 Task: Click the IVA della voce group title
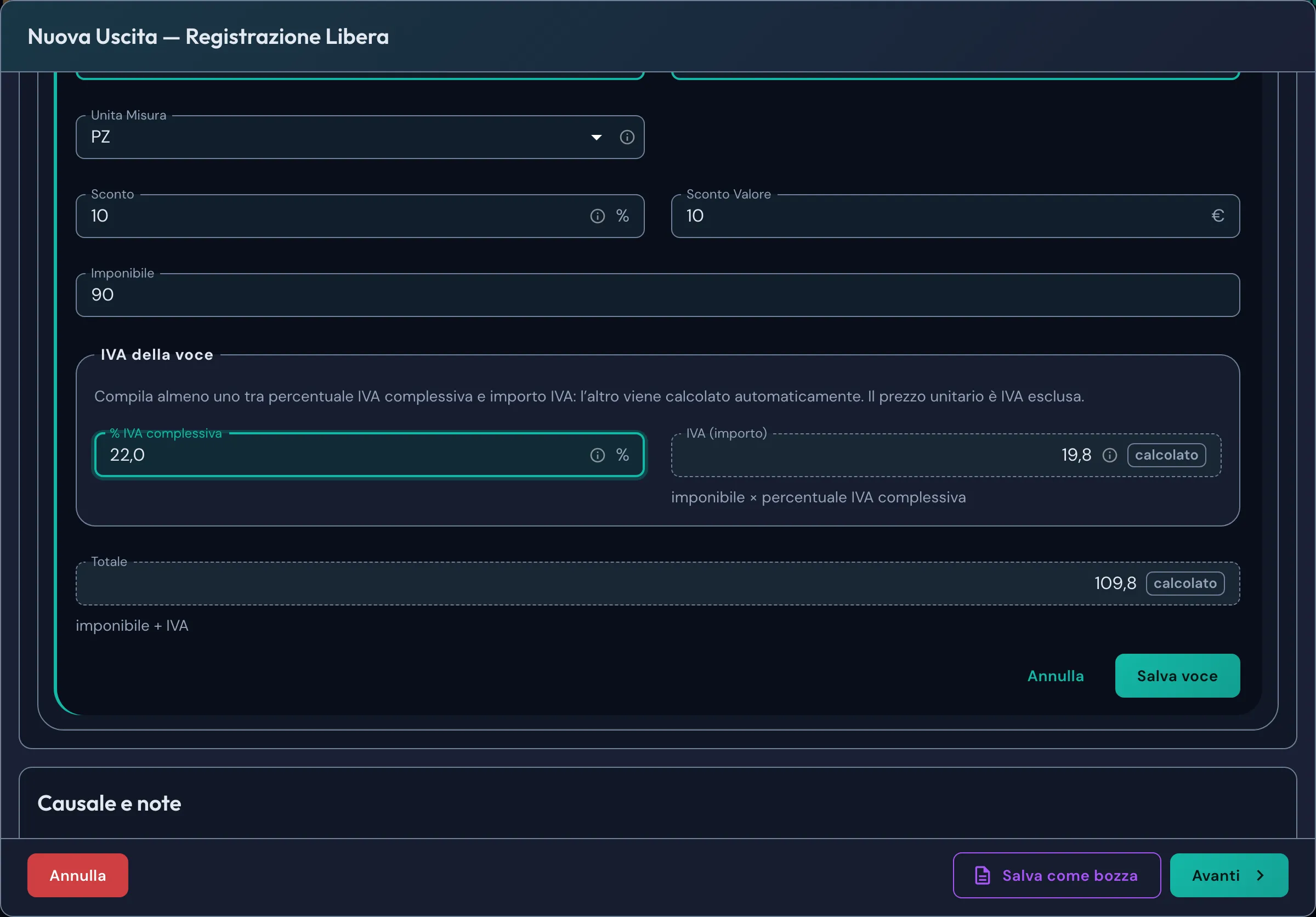point(157,355)
